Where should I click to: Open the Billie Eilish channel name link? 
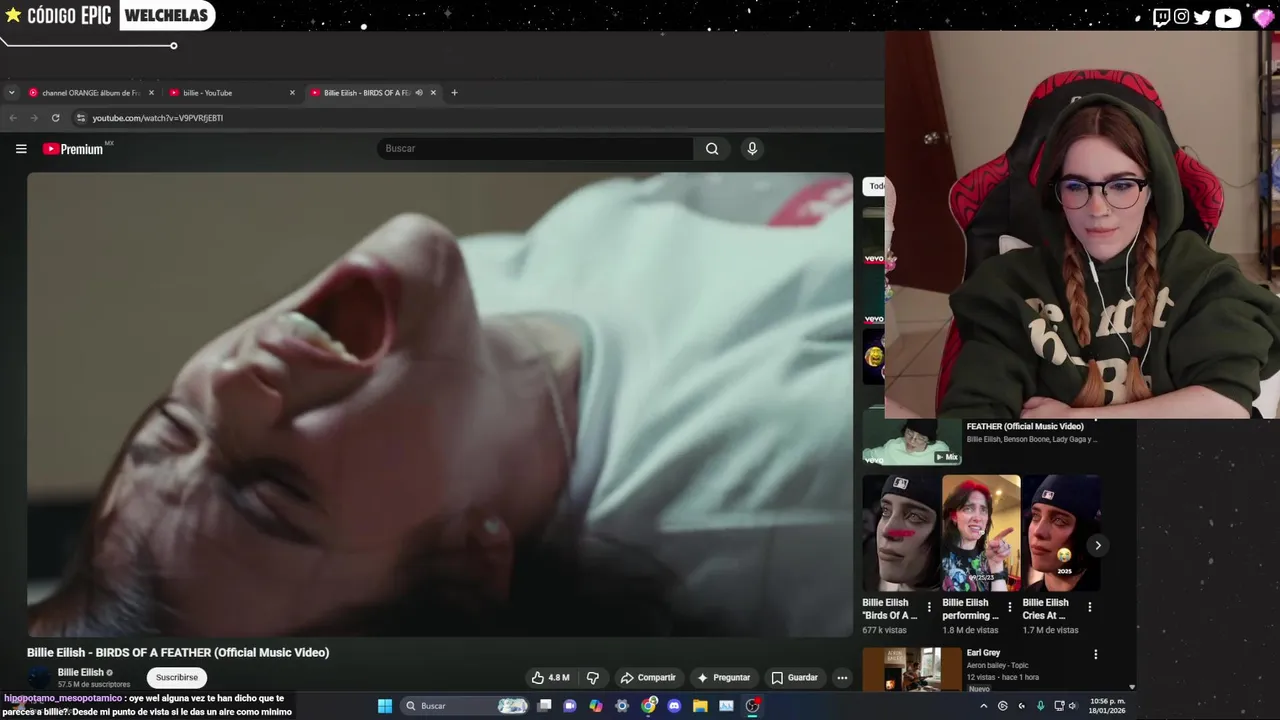pyautogui.click(x=81, y=672)
